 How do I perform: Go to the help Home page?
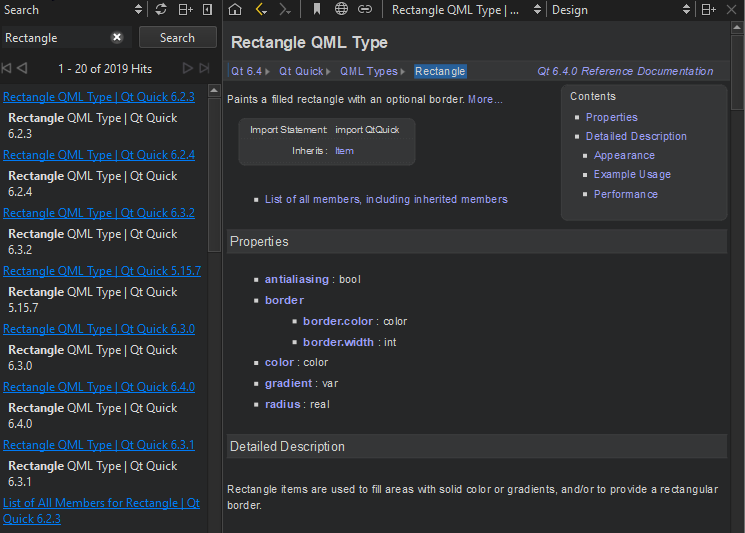point(235,10)
